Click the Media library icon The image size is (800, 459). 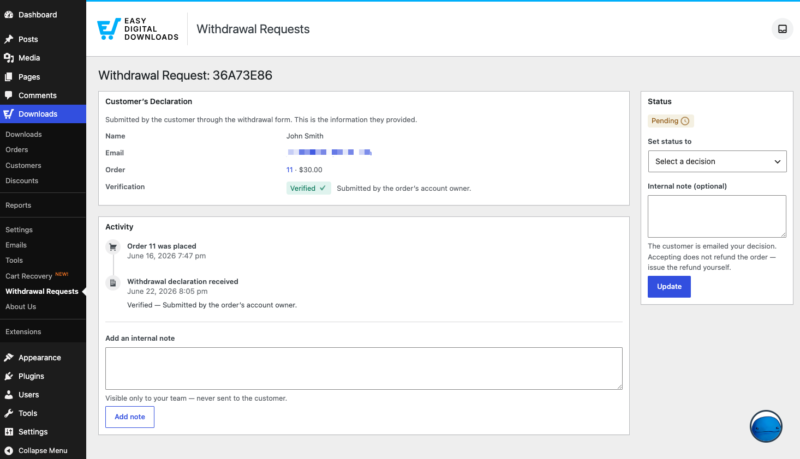tap(9, 58)
